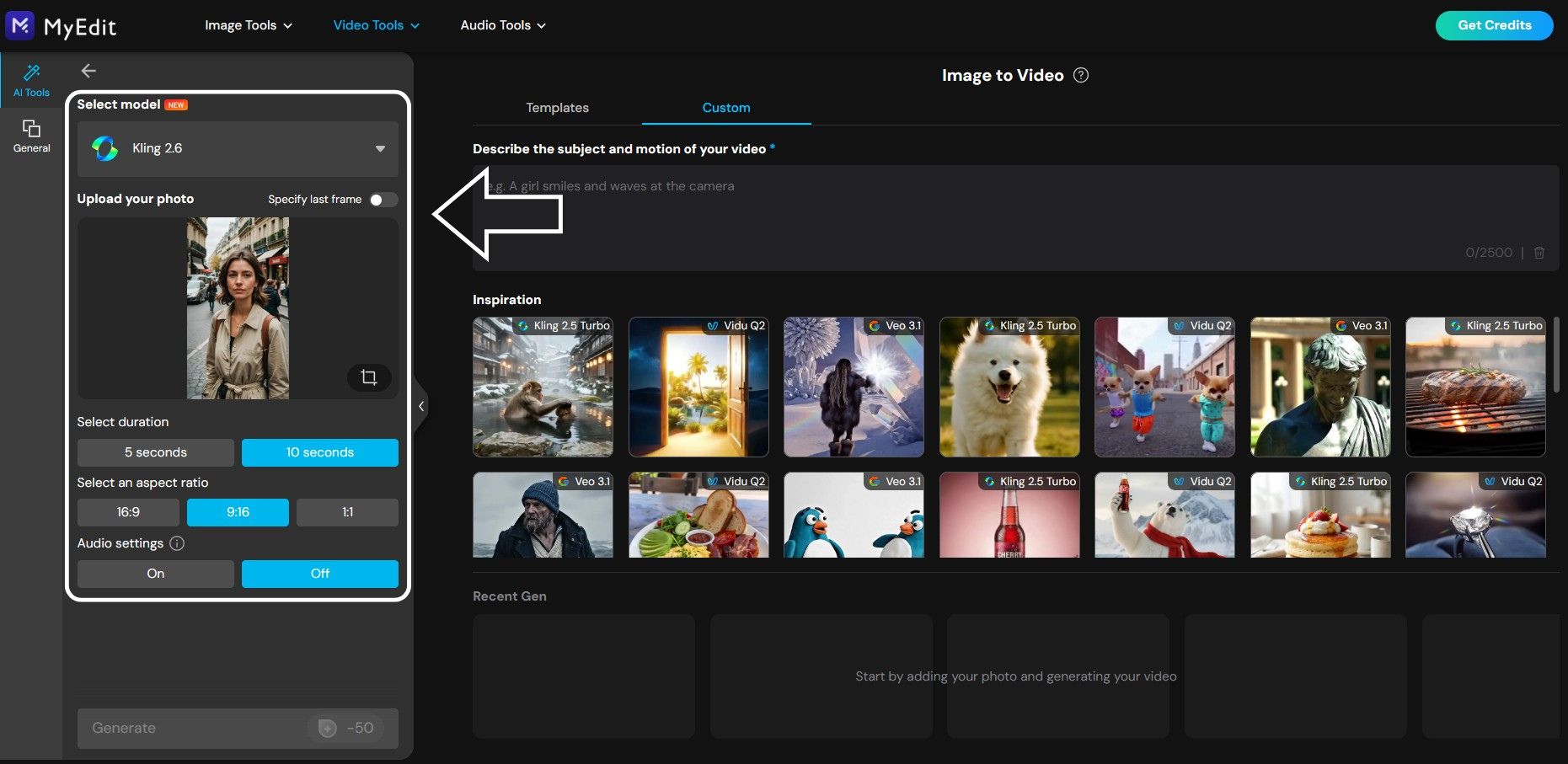The image size is (1568, 764).
Task: Select 5 seconds duration
Action: point(156,452)
